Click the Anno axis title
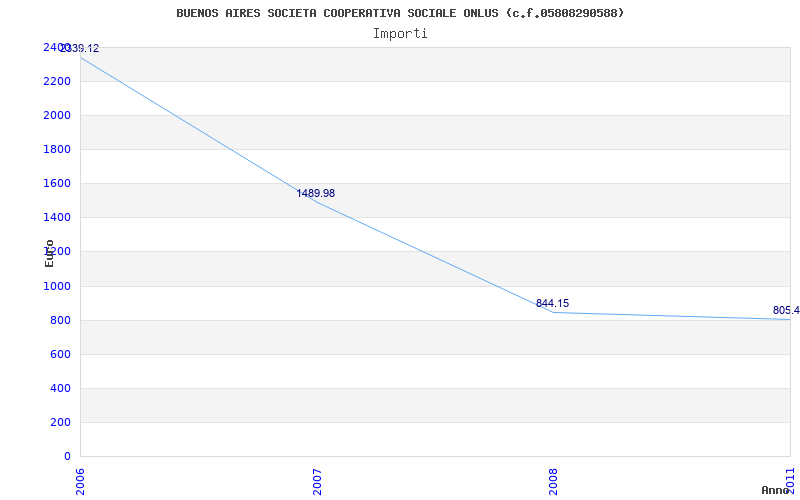The height and width of the screenshot is (500, 800). click(776, 490)
